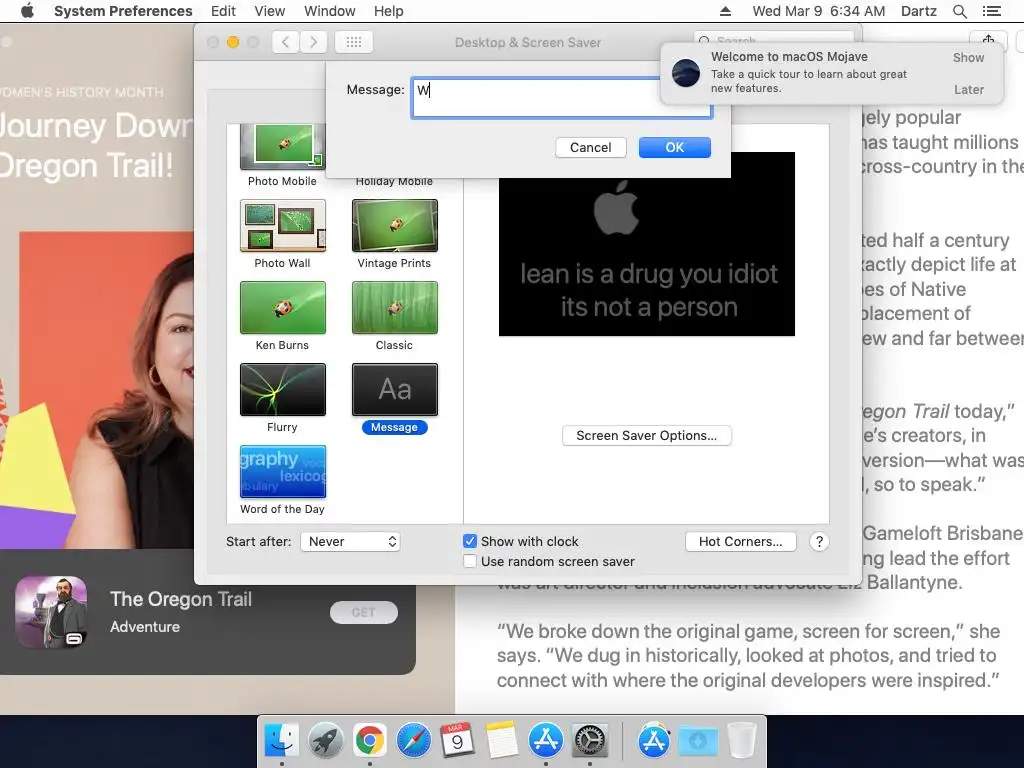Open help with question mark button
Viewport: 1024px width, 768px height.
pyautogui.click(x=819, y=541)
